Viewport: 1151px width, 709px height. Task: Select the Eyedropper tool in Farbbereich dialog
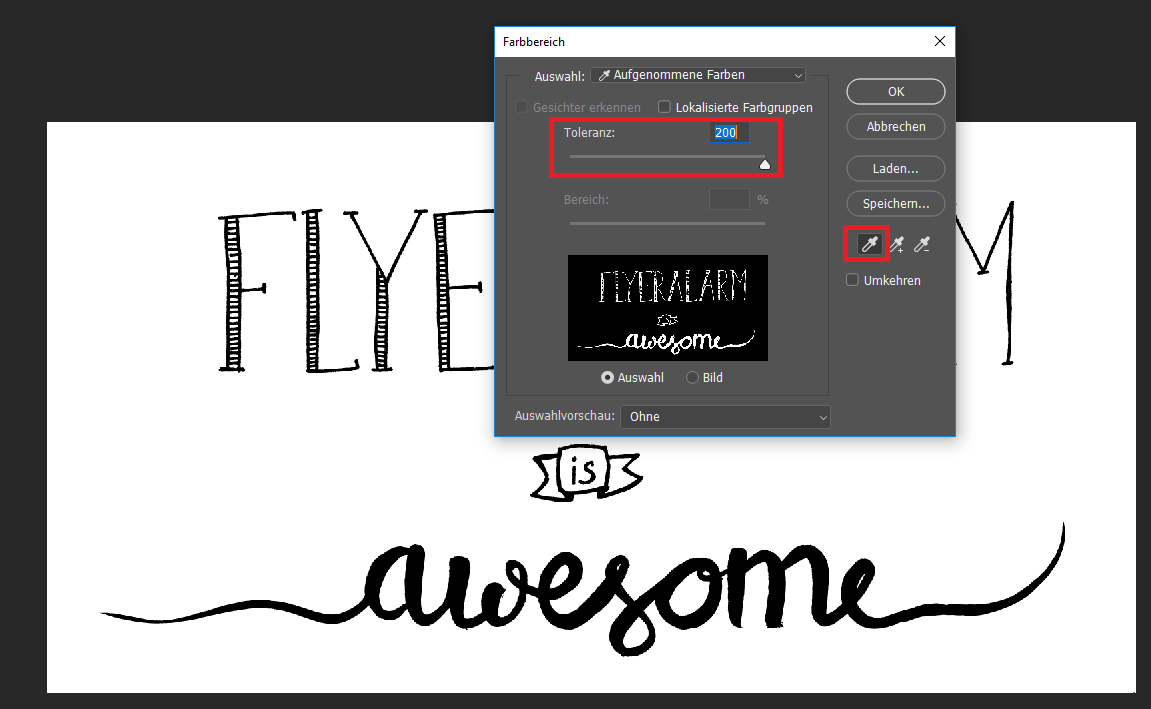[868, 245]
